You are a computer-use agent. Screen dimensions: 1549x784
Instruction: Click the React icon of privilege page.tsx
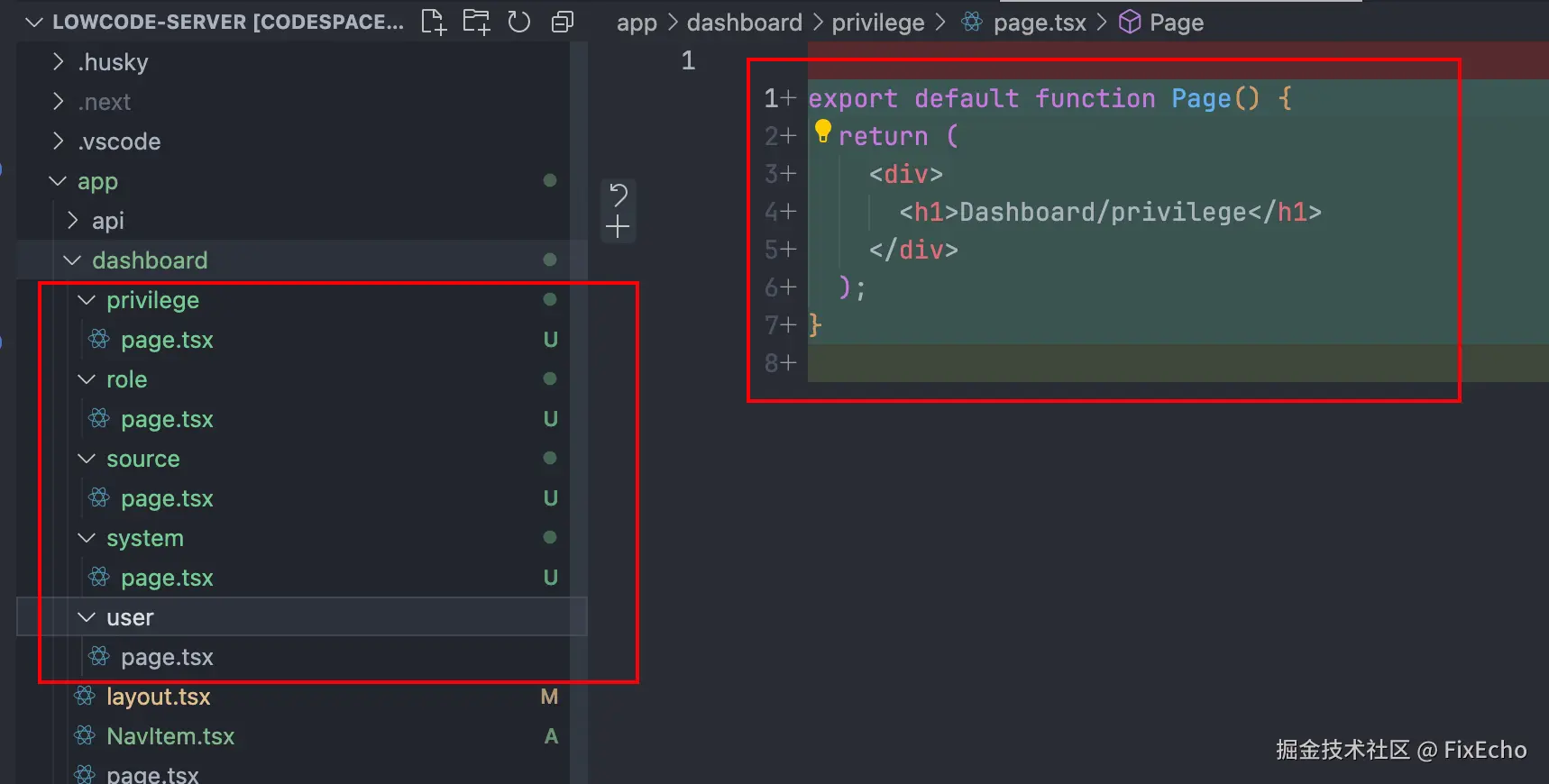tap(99, 340)
